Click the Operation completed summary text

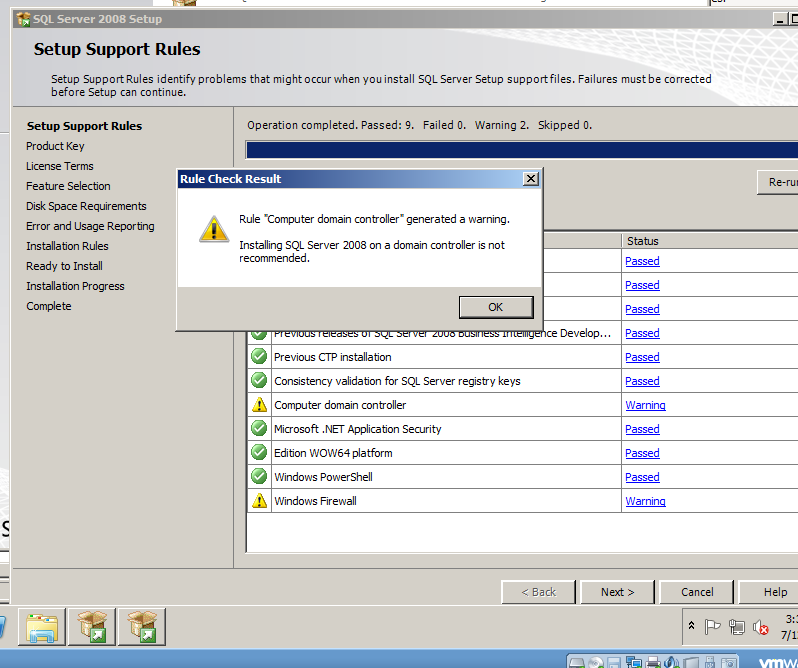[x=419, y=125]
